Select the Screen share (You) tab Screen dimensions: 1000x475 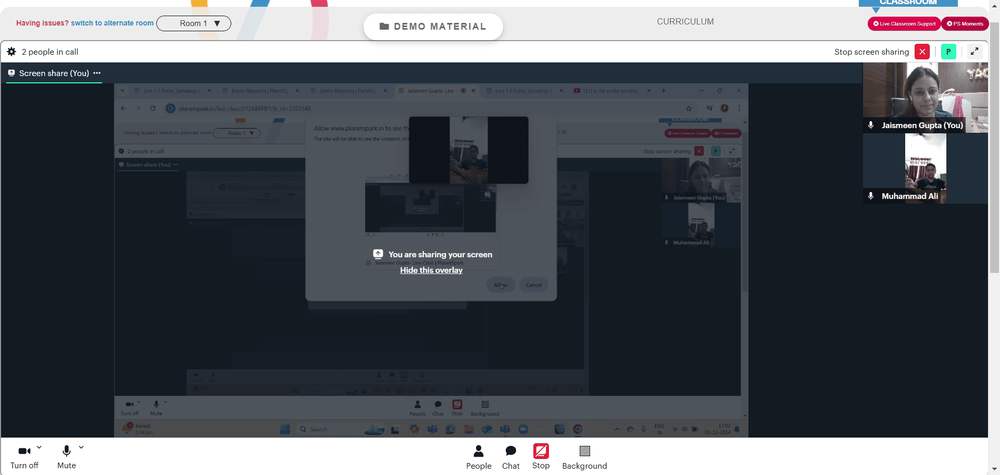click(54, 73)
